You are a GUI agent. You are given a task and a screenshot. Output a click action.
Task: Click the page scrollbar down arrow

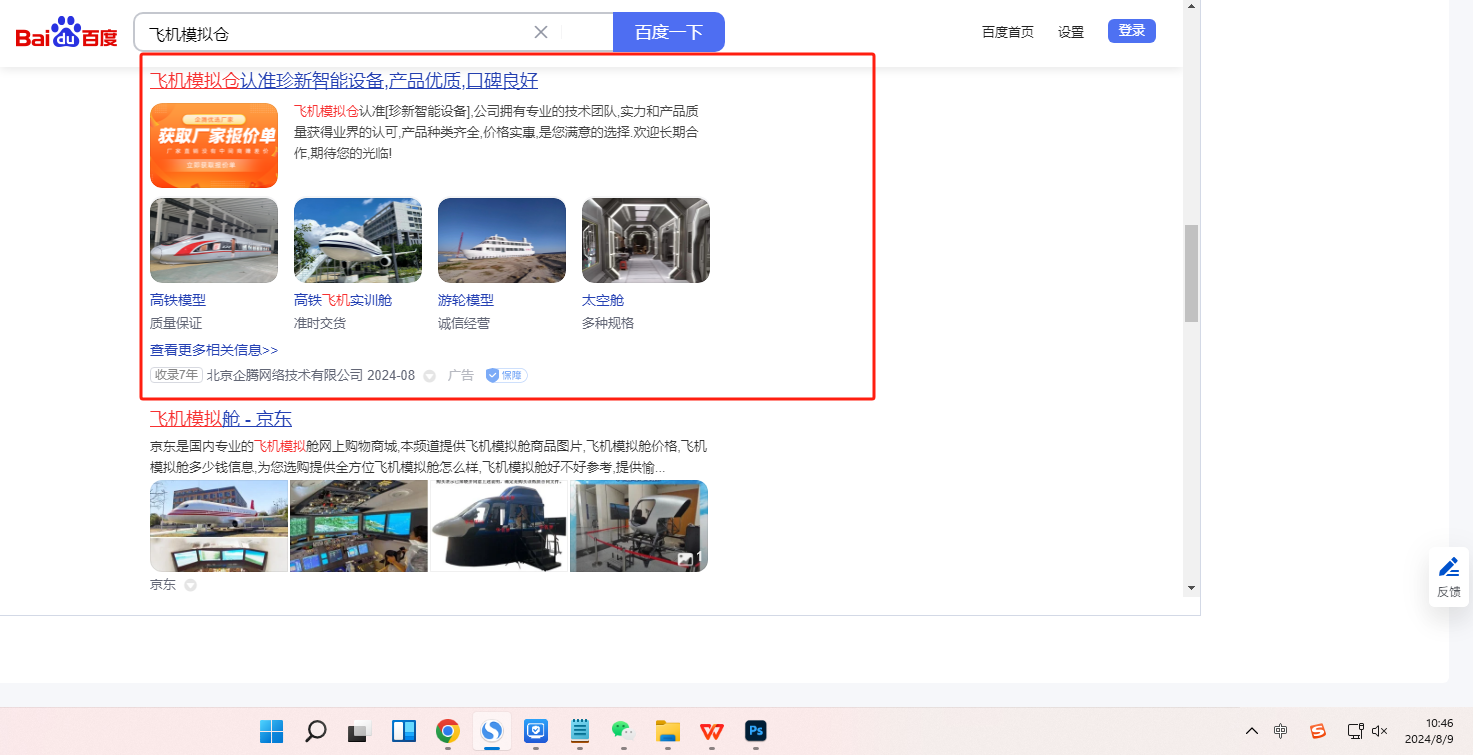tap(1191, 587)
